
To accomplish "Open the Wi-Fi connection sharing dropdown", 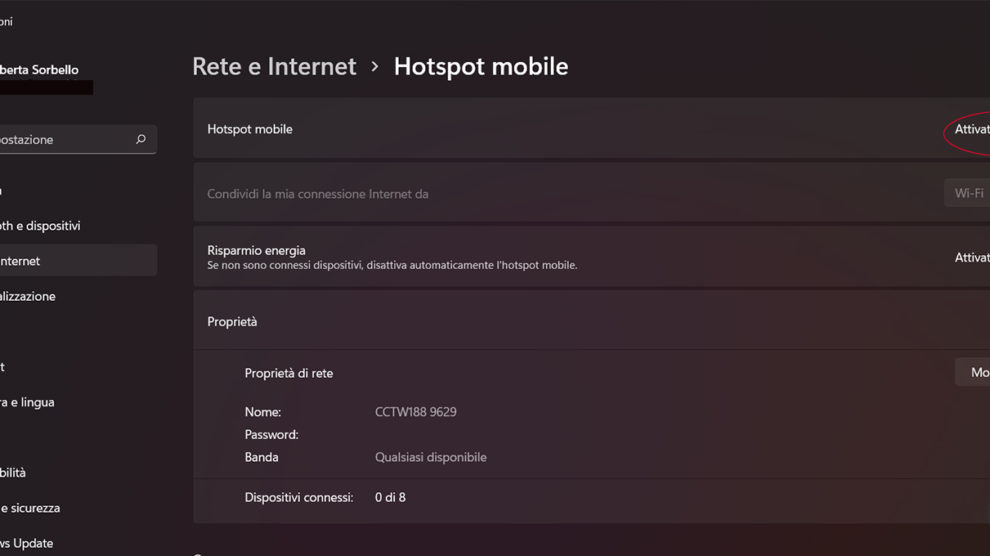I will click(x=968, y=193).
